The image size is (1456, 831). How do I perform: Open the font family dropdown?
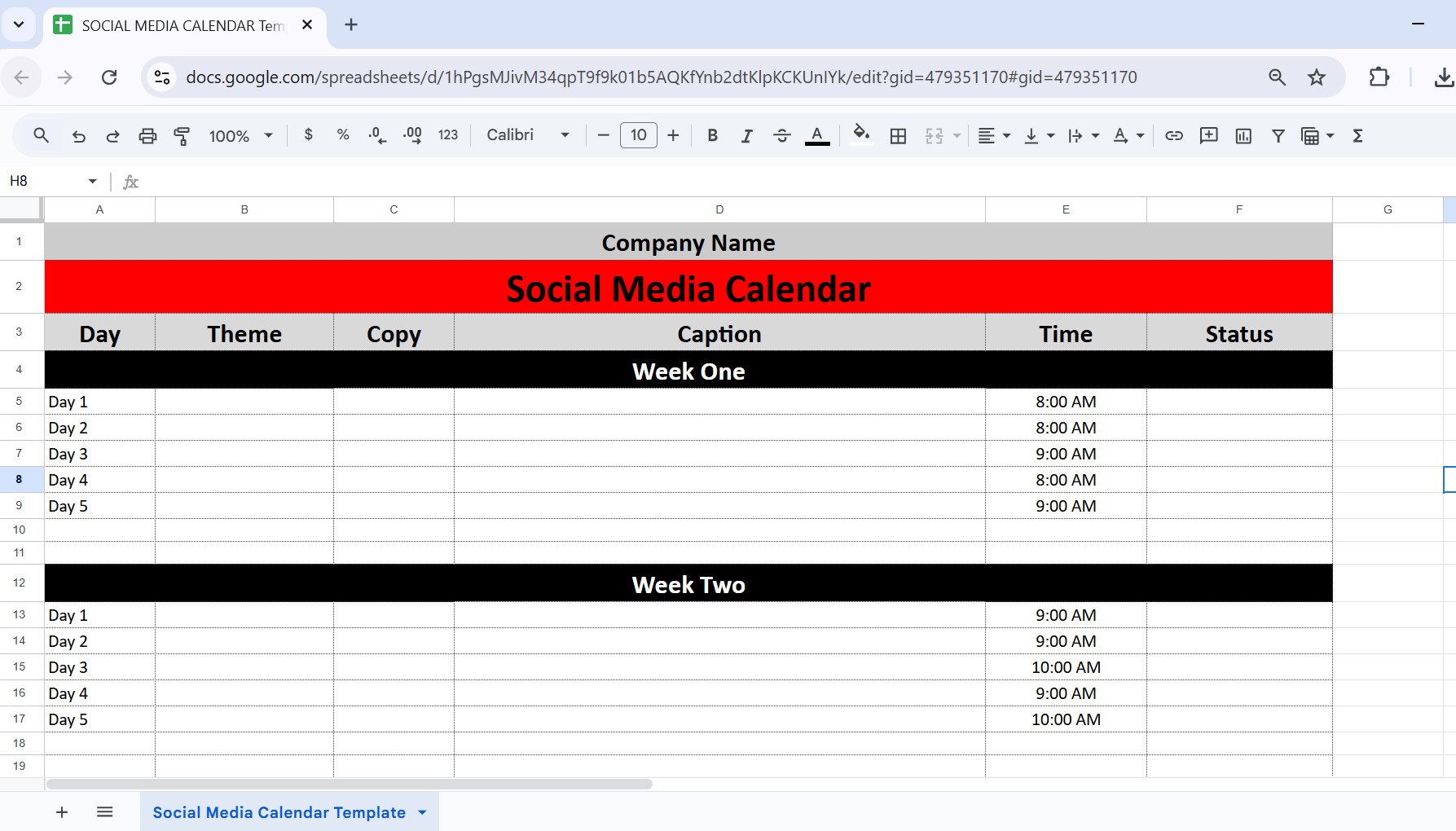526,135
